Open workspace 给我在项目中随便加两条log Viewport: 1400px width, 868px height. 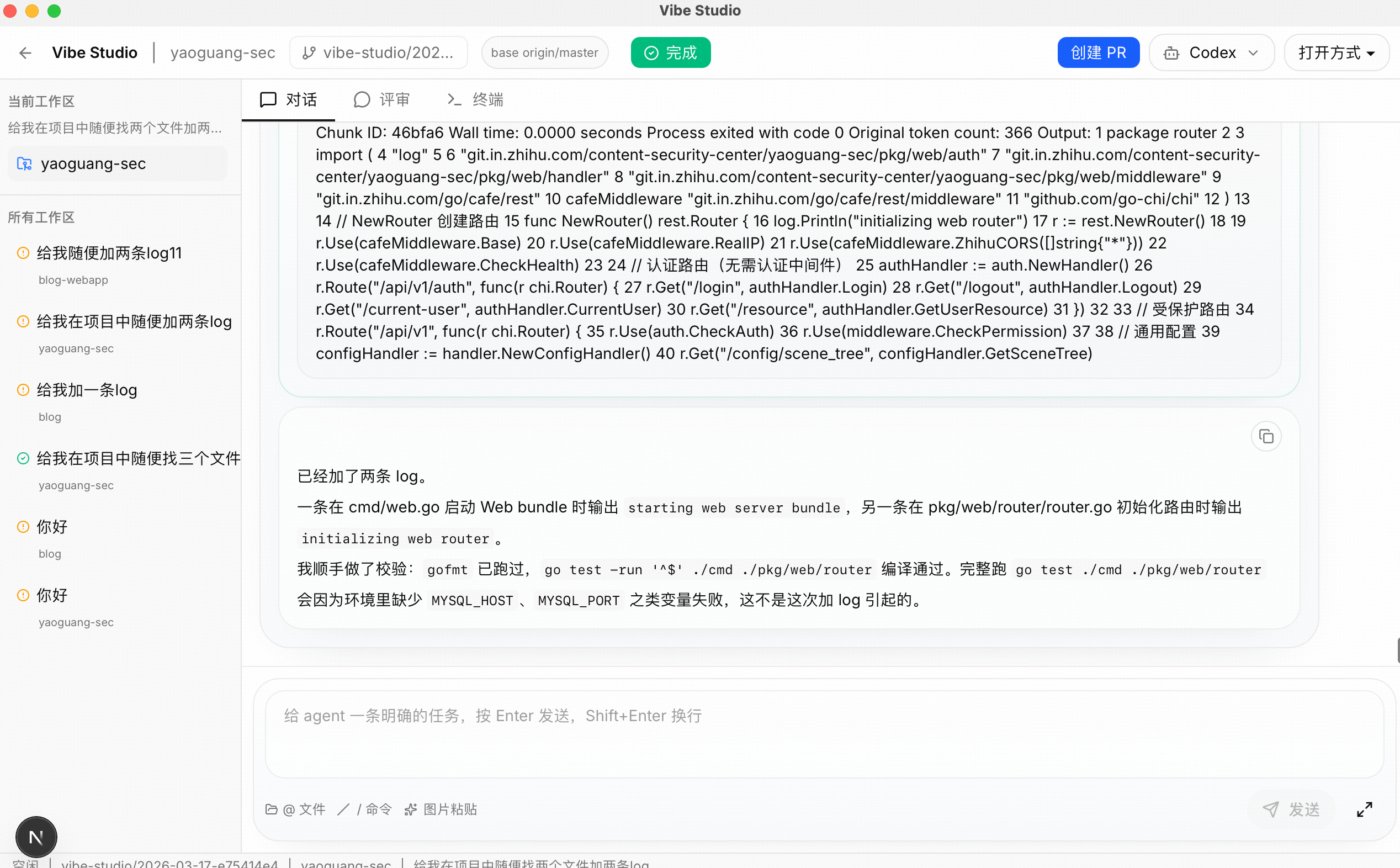tap(120, 334)
